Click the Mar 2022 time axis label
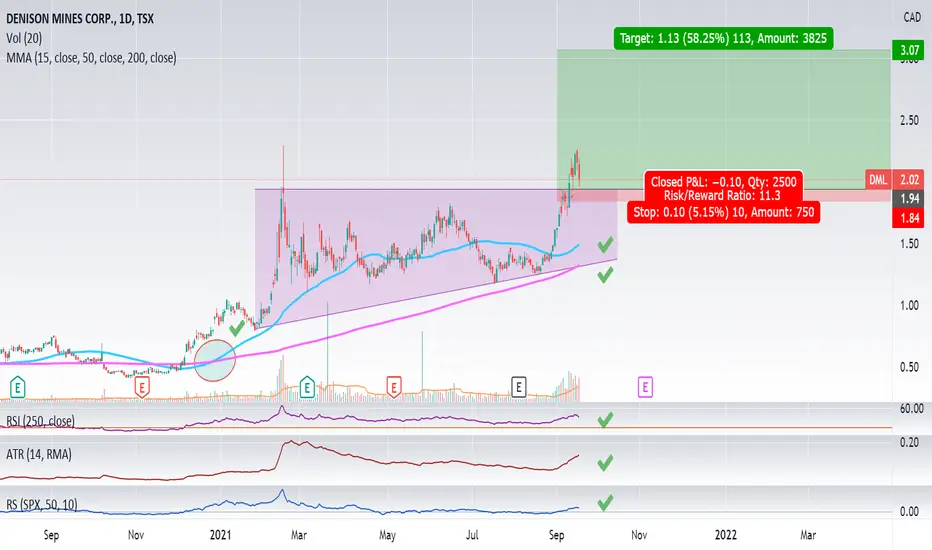The height and width of the screenshot is (550, 932). pyautogui.click(x=808, y=535)
